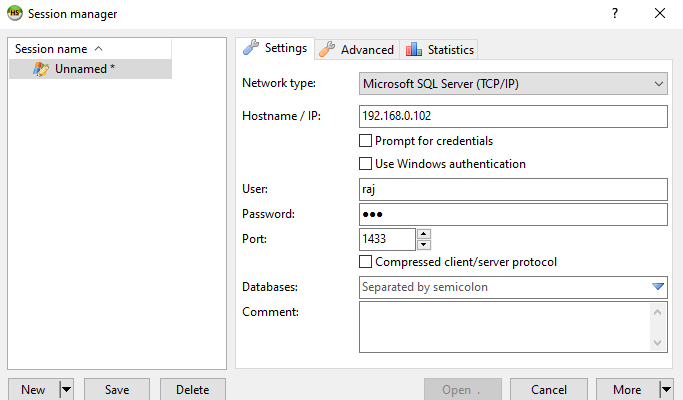The height and width of the screenshot is (400, 683).
Task: Click the Comment box scroll down arrow
Action: [x=658, y=343]
